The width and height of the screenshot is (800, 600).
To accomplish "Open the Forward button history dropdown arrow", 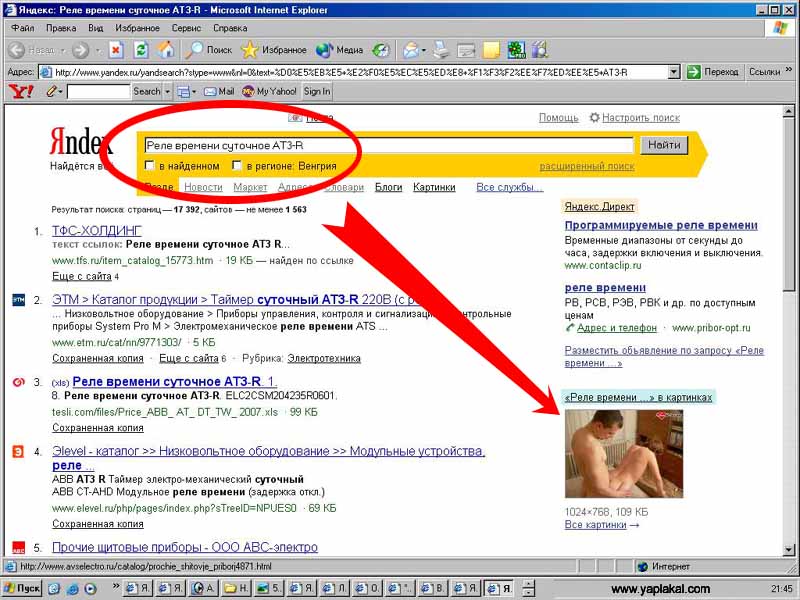I will (x=97, y=51).
